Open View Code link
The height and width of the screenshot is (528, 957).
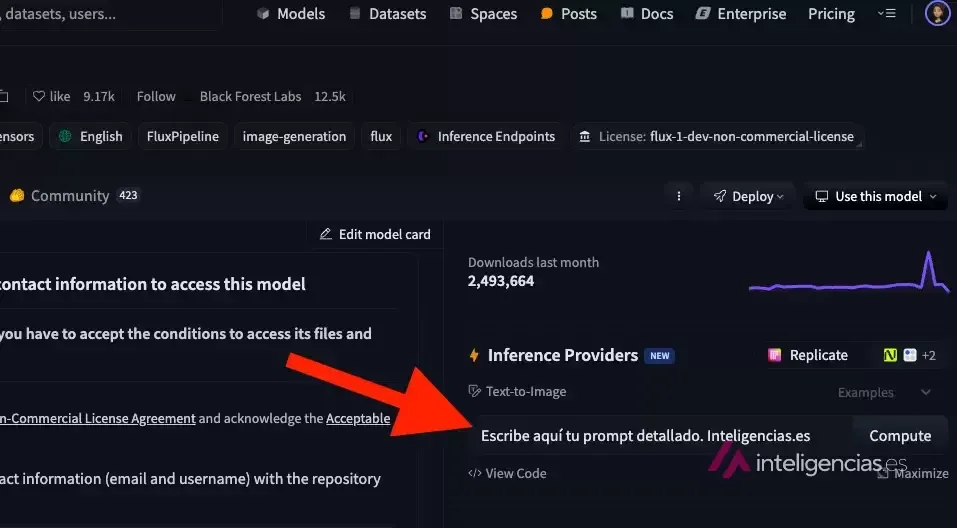click(507, 473)
